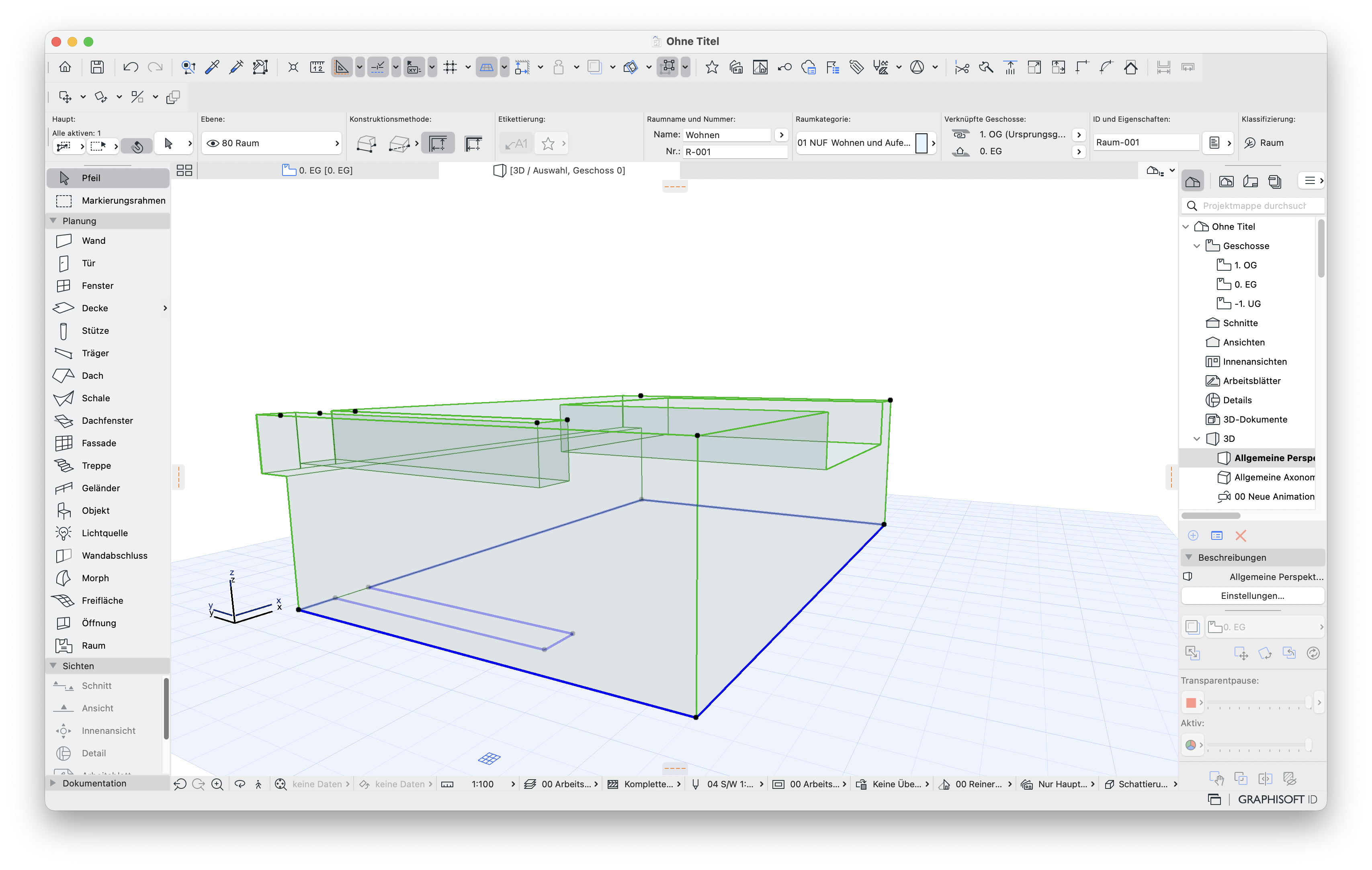Click the Save icon in toolbar
The width and height of the screenshot is (1372, 870).
(x=97, y=67)
